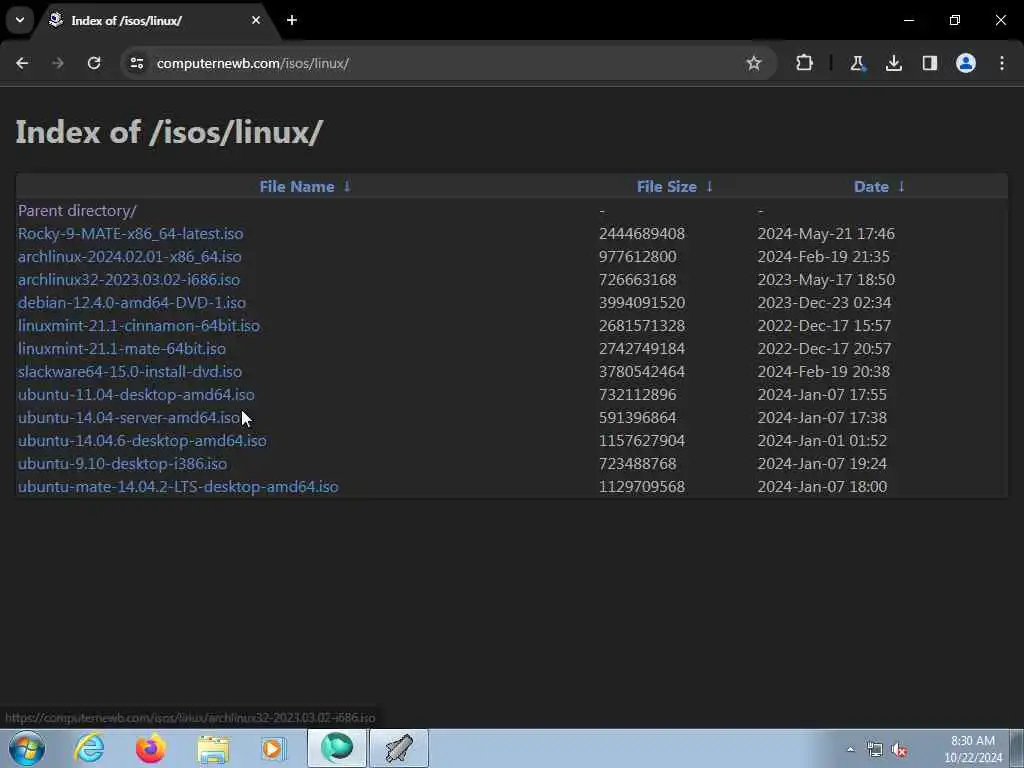This screenshot has width=1024, height=768.
Task: Download archlinux32-2023.03.02-i686.iso
Action: click(x=129, y=280)
